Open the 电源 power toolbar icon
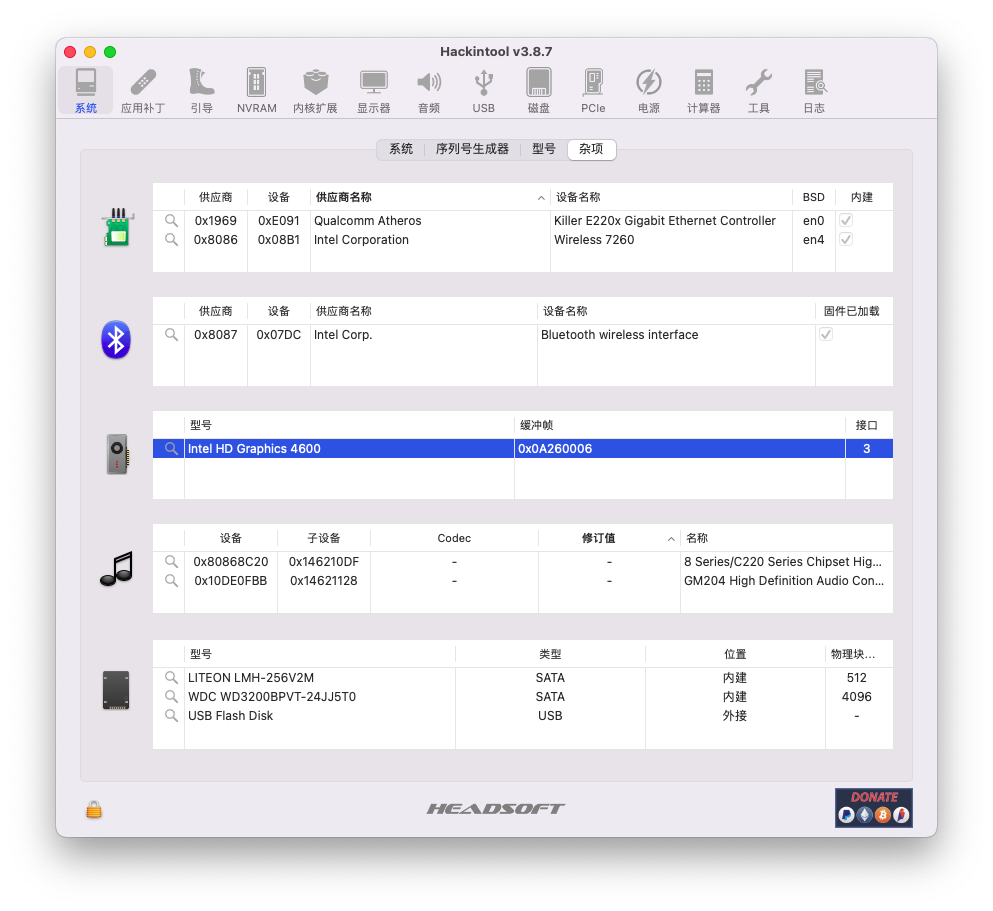This screenshot has height=911, width=993. pos(648,91)
